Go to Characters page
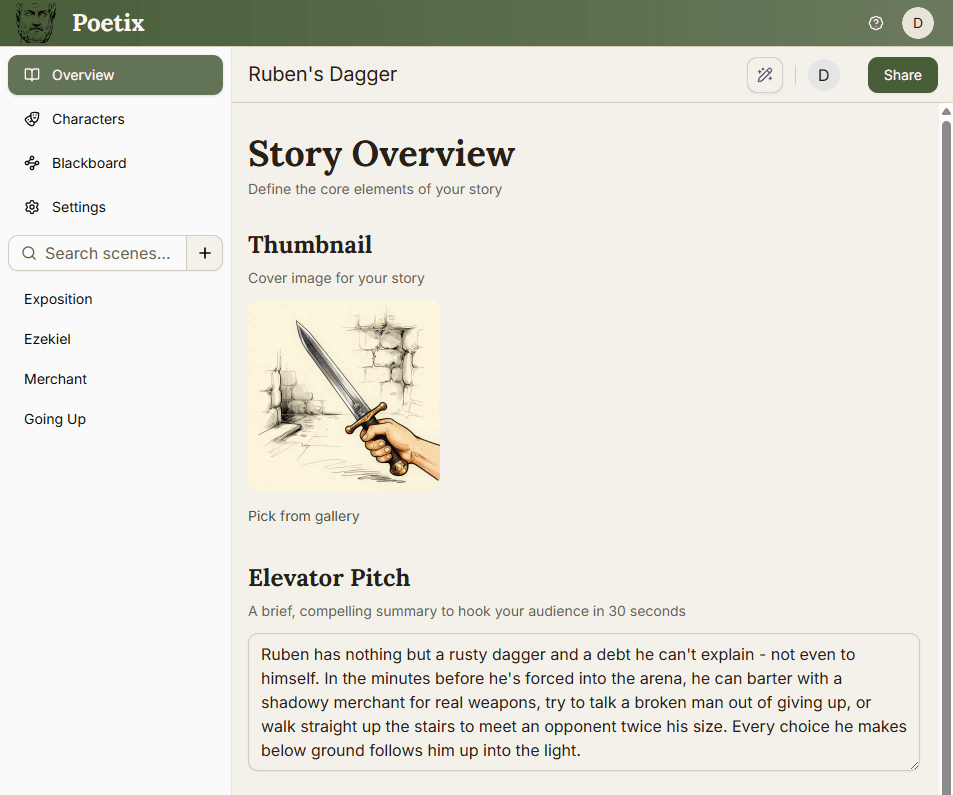Viewport: 953px width, 795px height. (x=115, y=119)
